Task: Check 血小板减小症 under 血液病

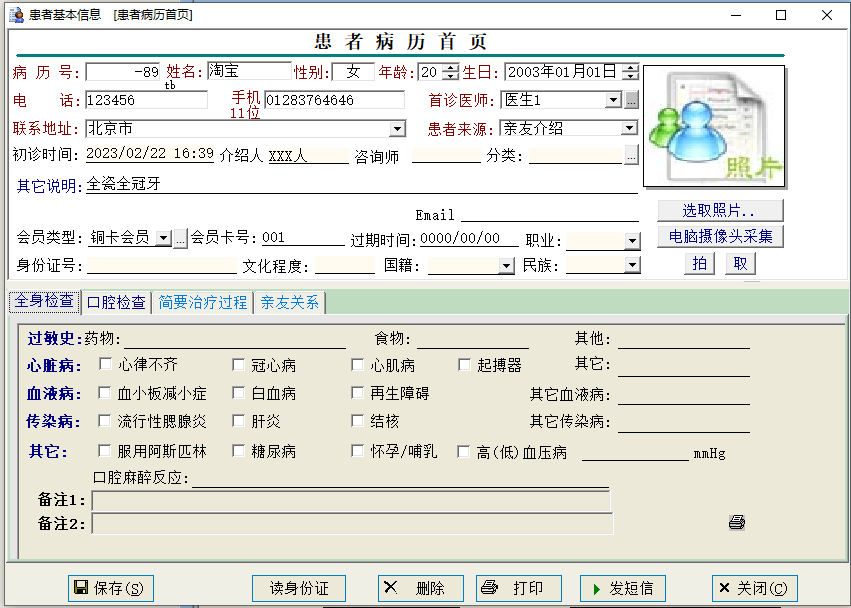Action: point(104,392)
